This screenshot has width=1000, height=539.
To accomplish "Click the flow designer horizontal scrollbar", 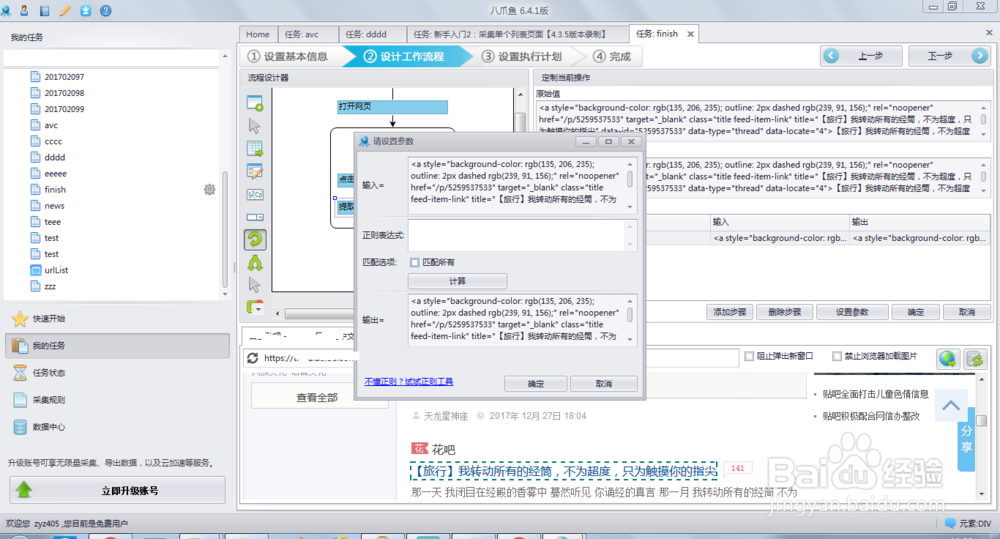I will point(319,313).
